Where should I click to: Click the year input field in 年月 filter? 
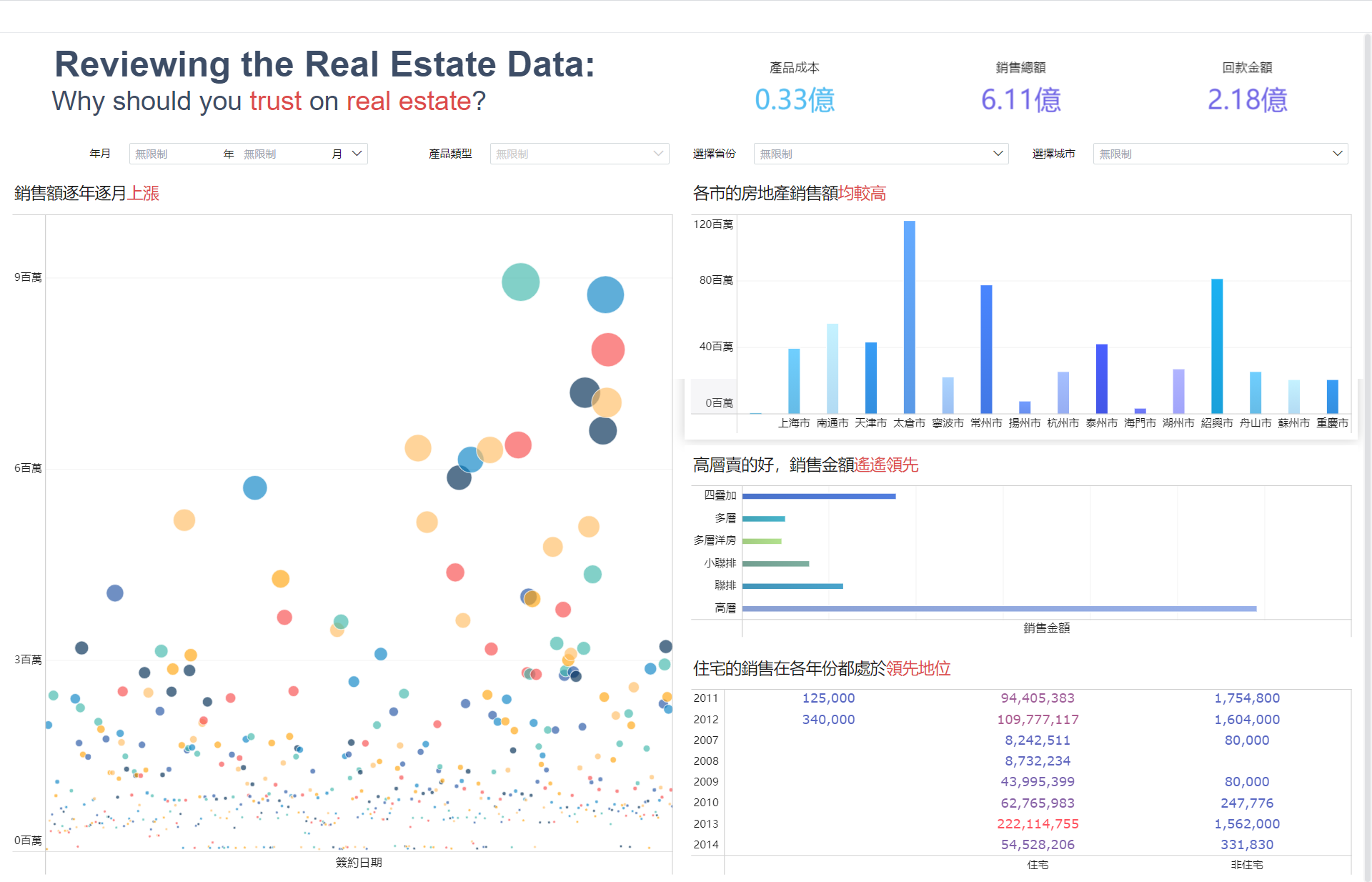pos(177,154)
